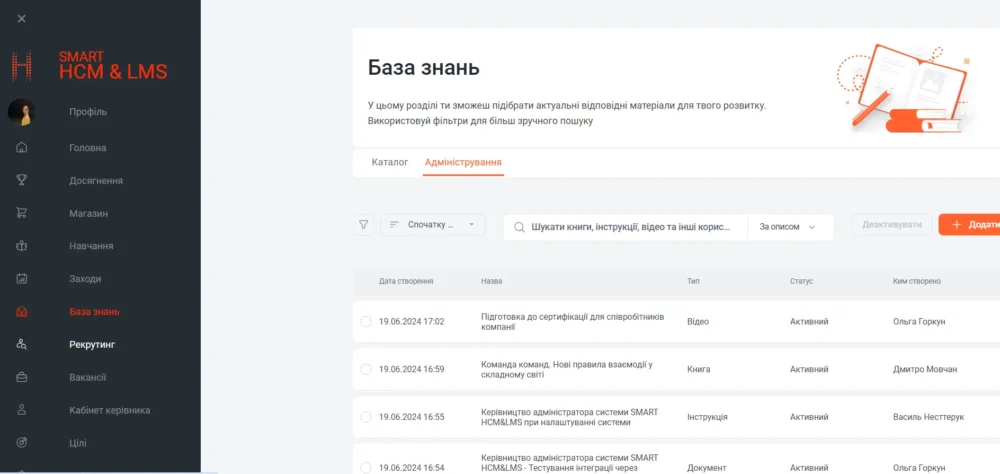Viewport: 1000px width, 474px height.
Task: Click the calendar icon for Заходи
Action: [x=22, y=278]
